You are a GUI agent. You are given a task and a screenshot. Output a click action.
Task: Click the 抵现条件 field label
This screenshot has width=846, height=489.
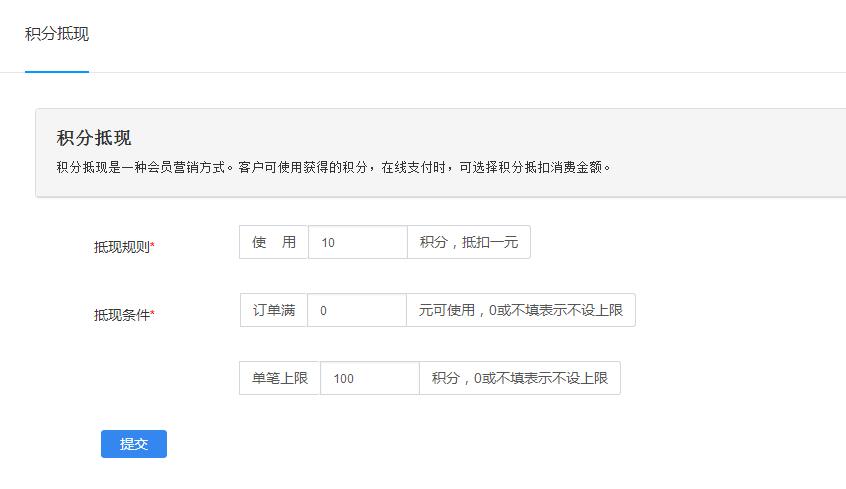pos(121,314)
